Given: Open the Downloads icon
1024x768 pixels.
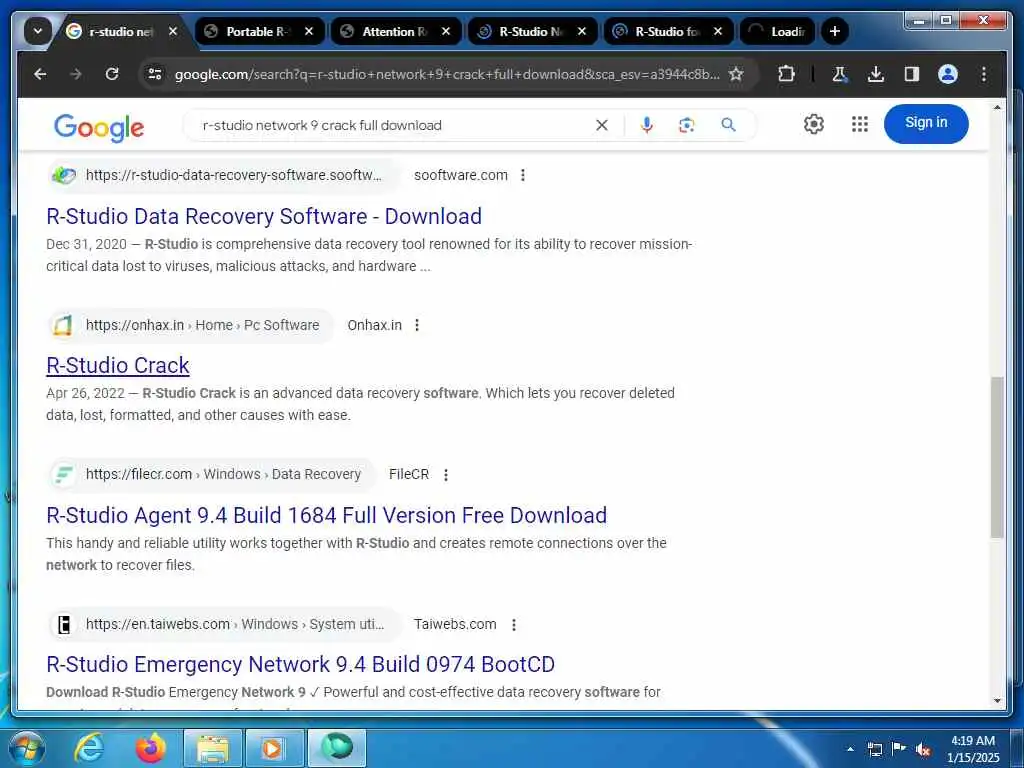Looking at the screenshot, I should point(876,74).
